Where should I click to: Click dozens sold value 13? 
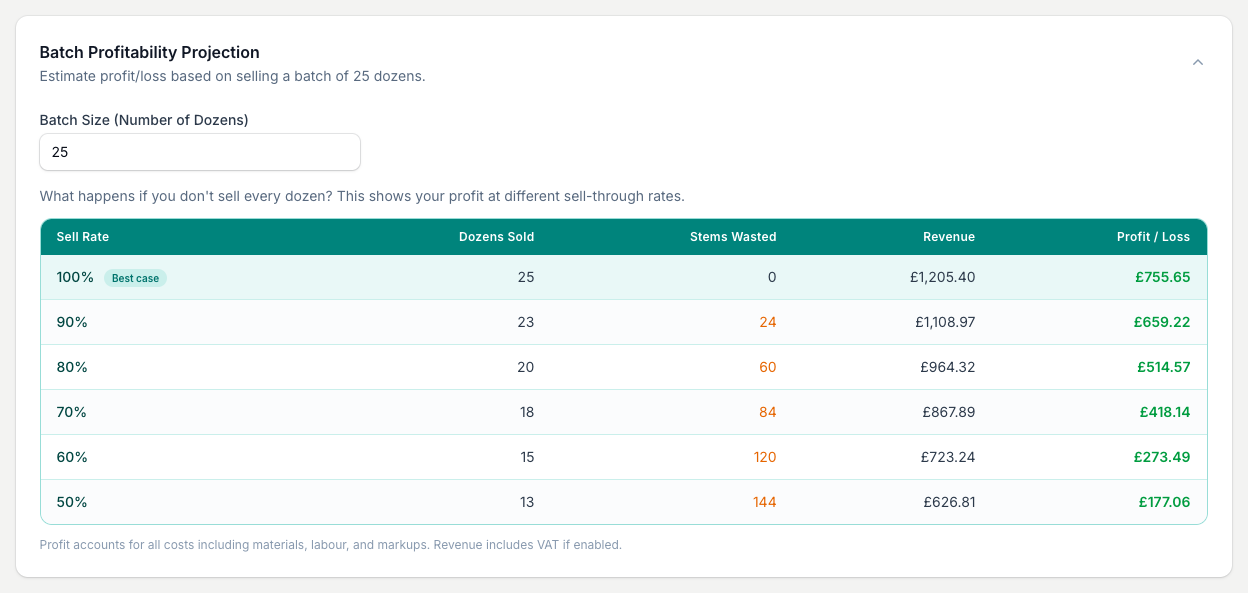click(526, 502)
